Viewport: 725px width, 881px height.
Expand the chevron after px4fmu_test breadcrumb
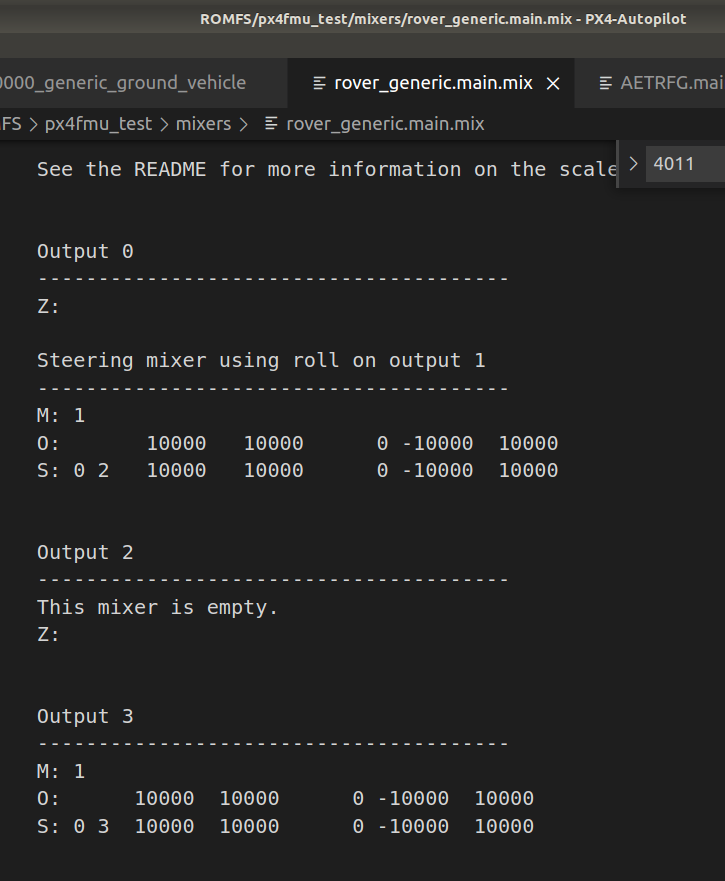pos(164,124)
